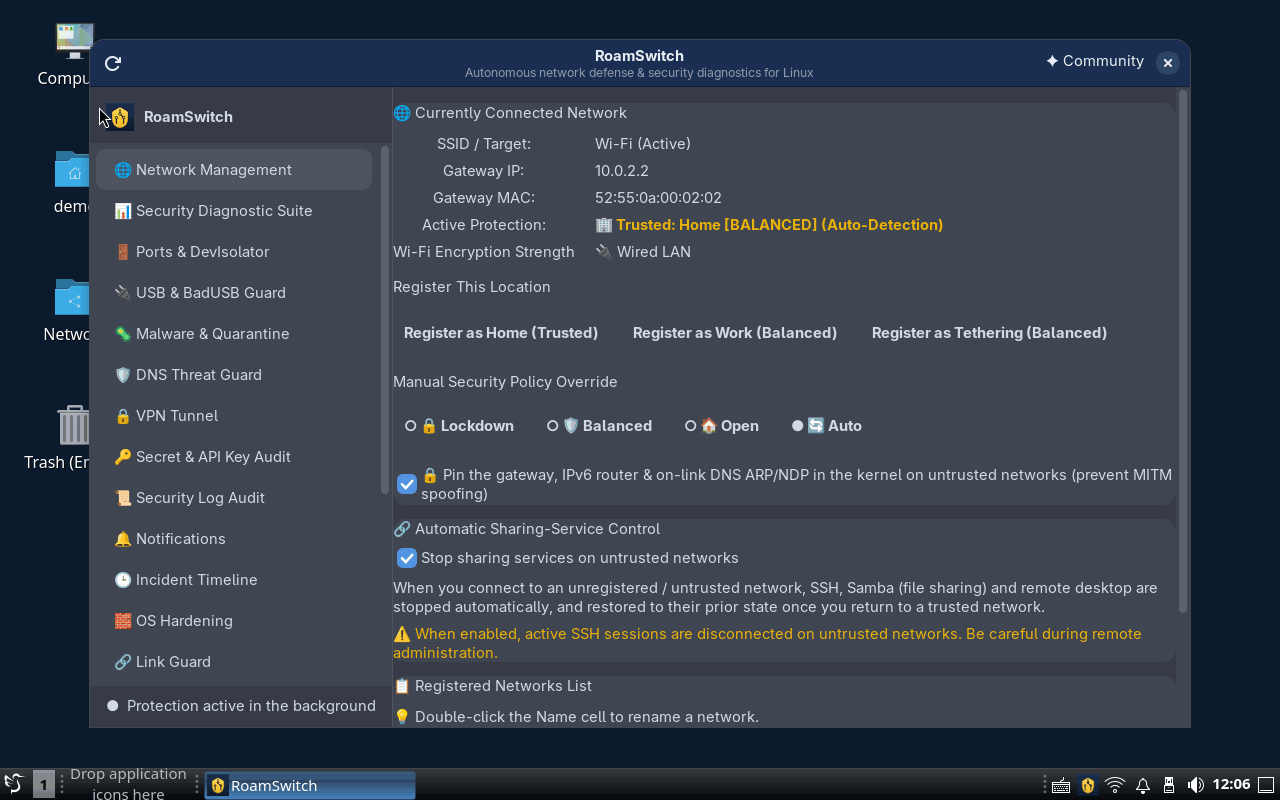Click the Gateway IP value 10.0.2.2
The height and width of the screenshot is (800, 1280).
coord(622,171)
